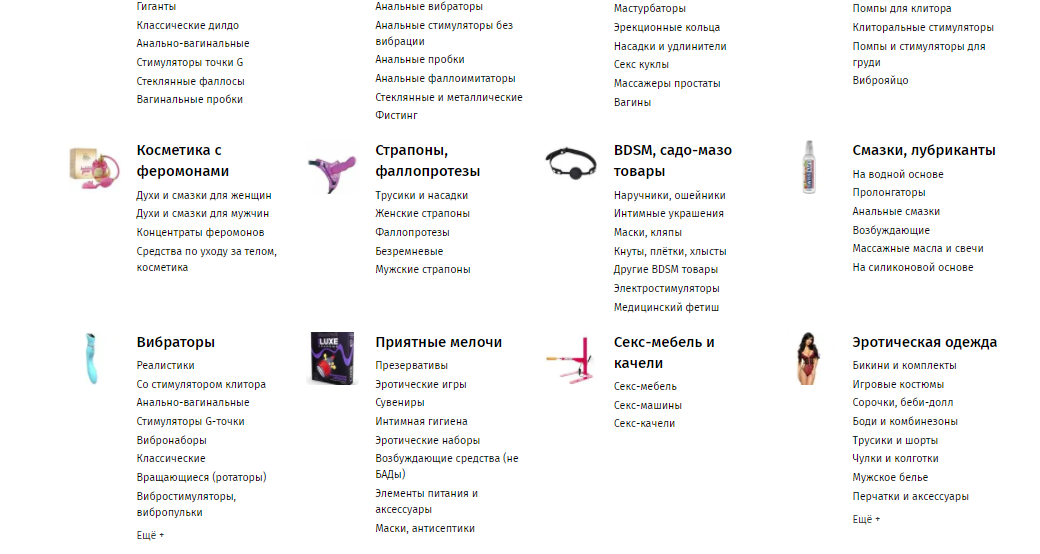
Task: Click the BDSM category thumbnail image
Action: tap(570, 162)
